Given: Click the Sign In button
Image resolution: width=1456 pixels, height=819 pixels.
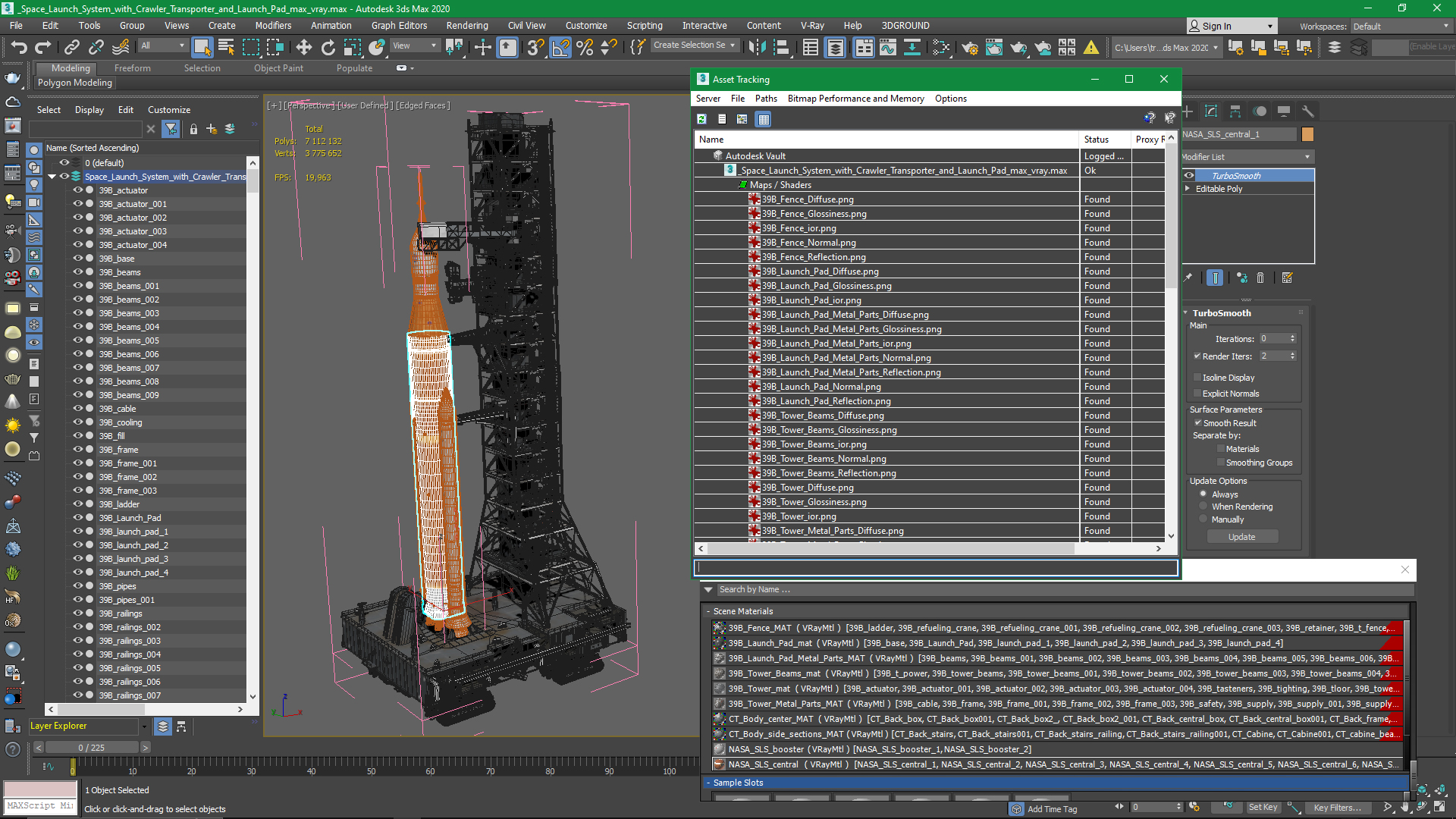Looking at the screenshot, I should tap(1232, 26).
